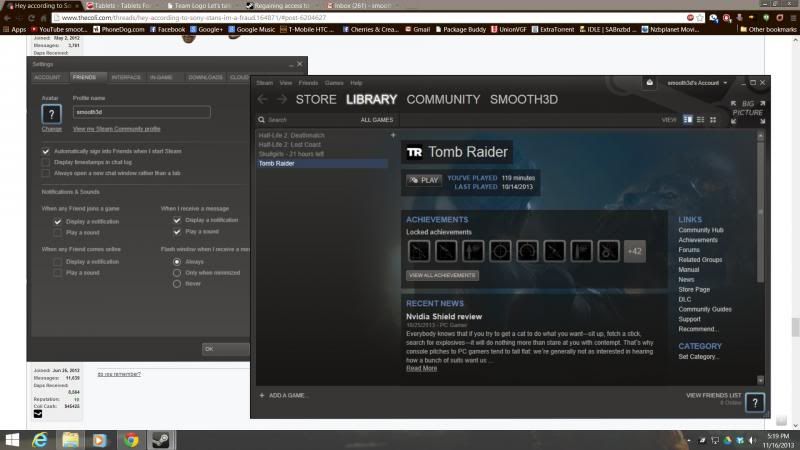Switch library to detail view icon

[x=688, y=119]
